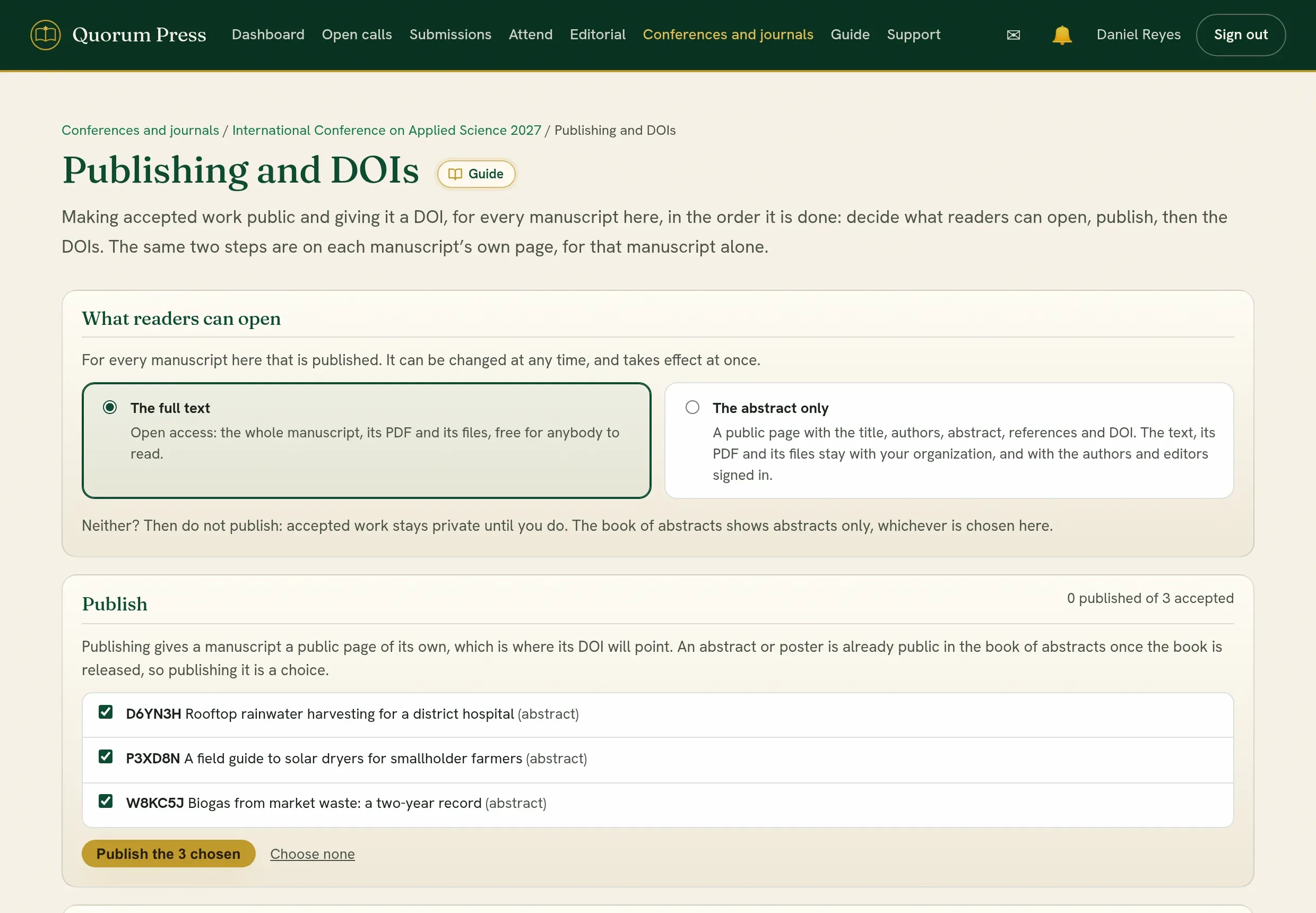The image size is (1316, 913).
Task: Click the Choose none link
Action: pyautogui.click(x=312, y=854)
